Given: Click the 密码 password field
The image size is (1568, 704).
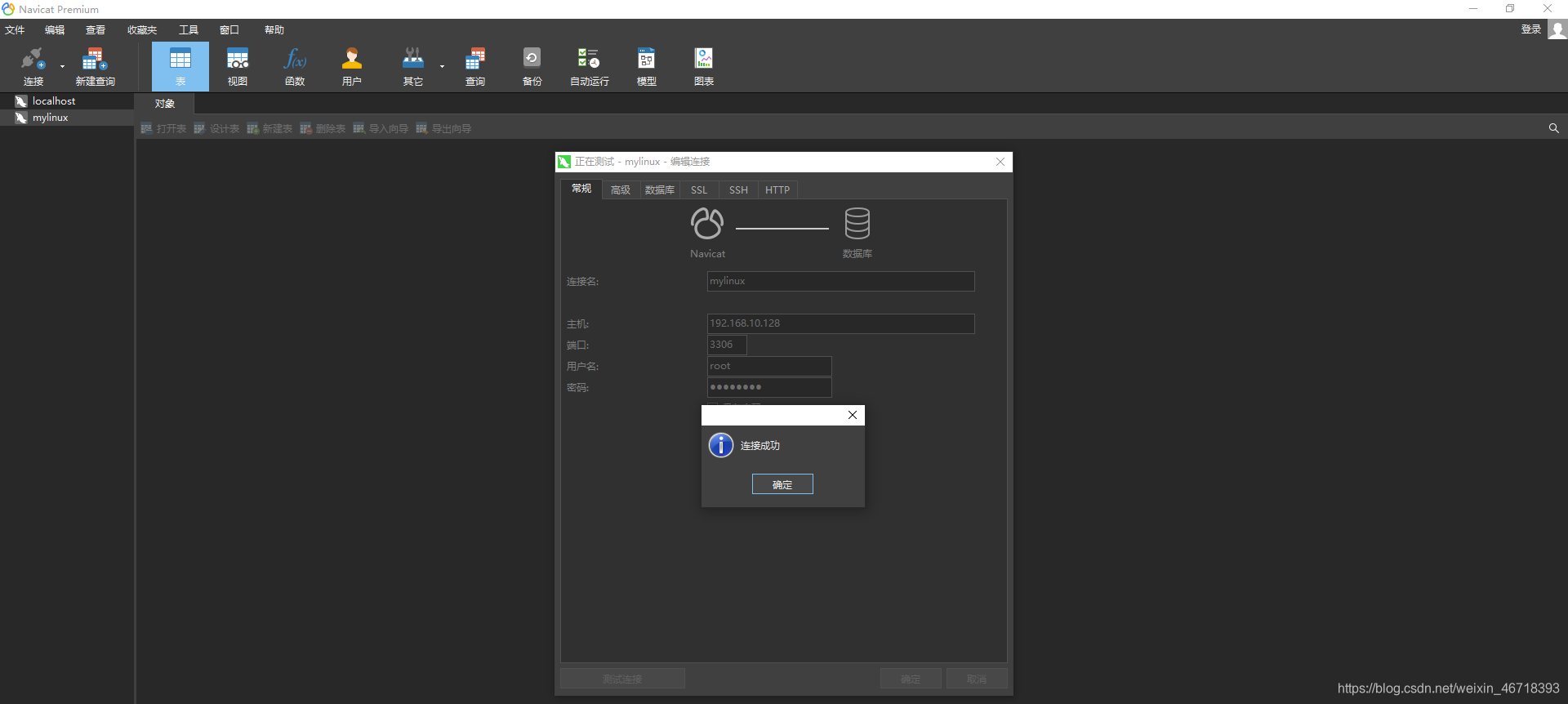Looking at the screenshot, I should (769, 387).
